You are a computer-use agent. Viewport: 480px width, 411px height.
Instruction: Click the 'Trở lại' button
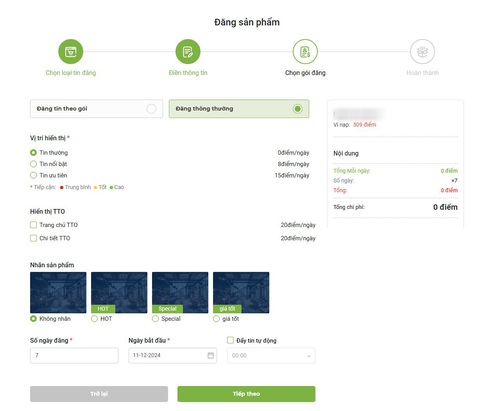click(99, 394)
